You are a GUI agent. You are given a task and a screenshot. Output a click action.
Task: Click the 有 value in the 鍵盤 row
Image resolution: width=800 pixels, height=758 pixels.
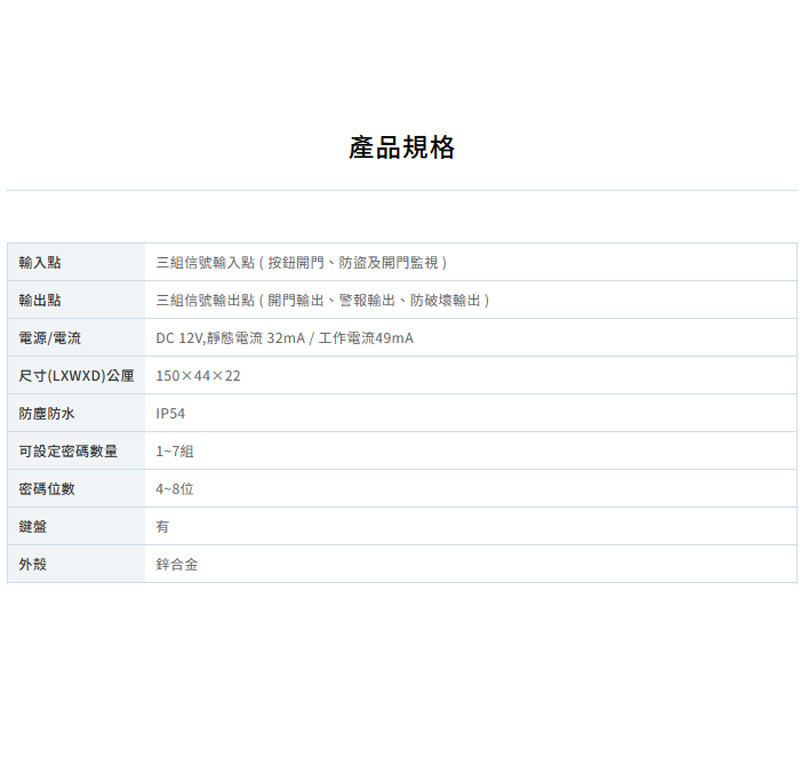tap(163, 526)
